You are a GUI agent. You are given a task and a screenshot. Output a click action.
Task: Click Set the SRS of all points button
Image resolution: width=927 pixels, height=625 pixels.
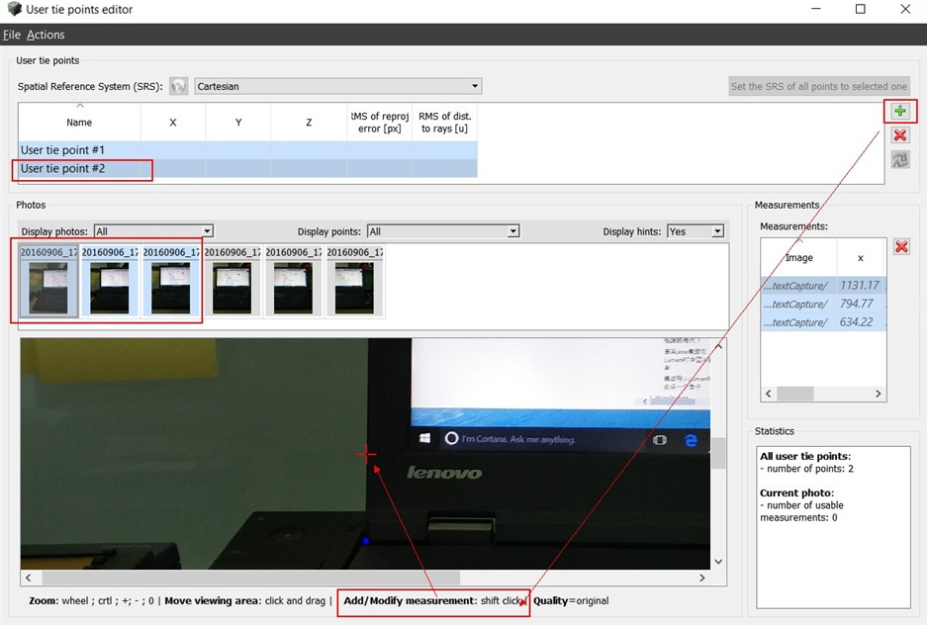point(819,87)
